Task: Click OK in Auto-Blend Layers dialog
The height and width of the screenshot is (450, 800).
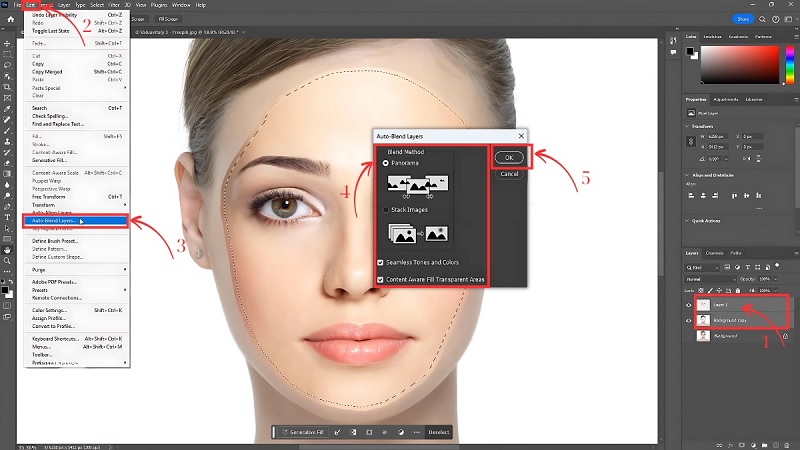Action: pyautogui.click(x=509, y=158)
